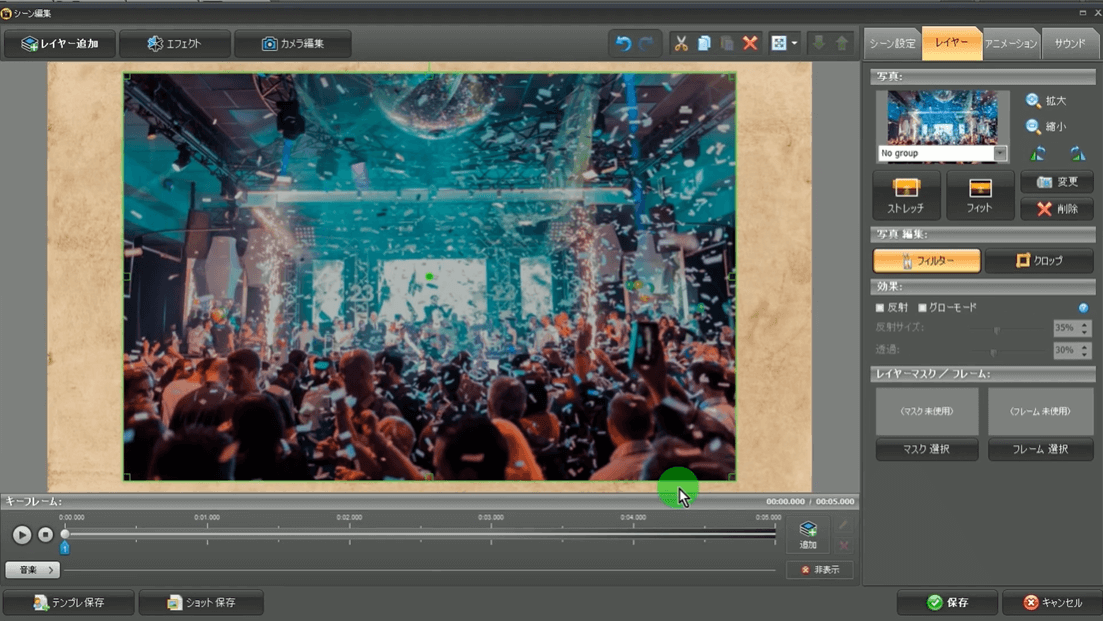Click the マスク選択 mask select button
This screenshot has height=621, width=1103.
[926, 450]
